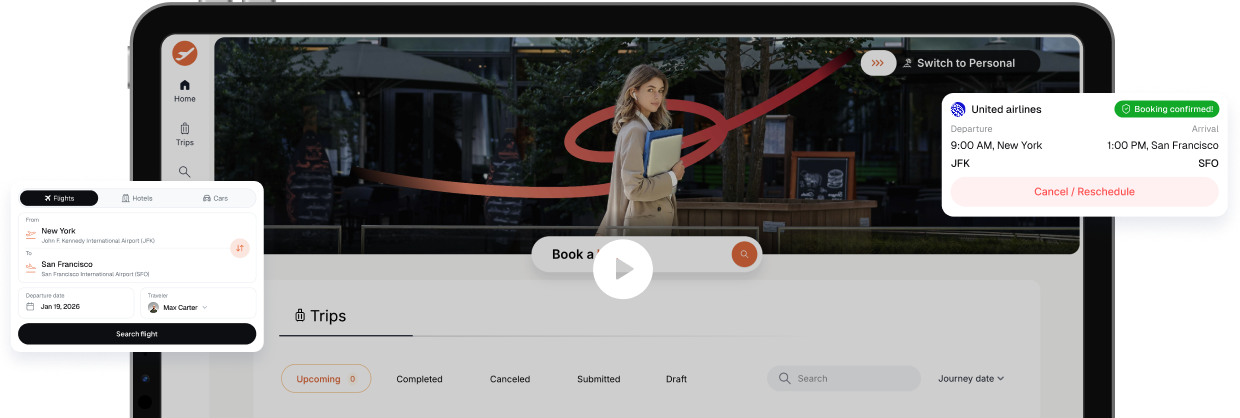
Task: Click the sidebar search magnifier icon
Action: [x=185, y=172]
